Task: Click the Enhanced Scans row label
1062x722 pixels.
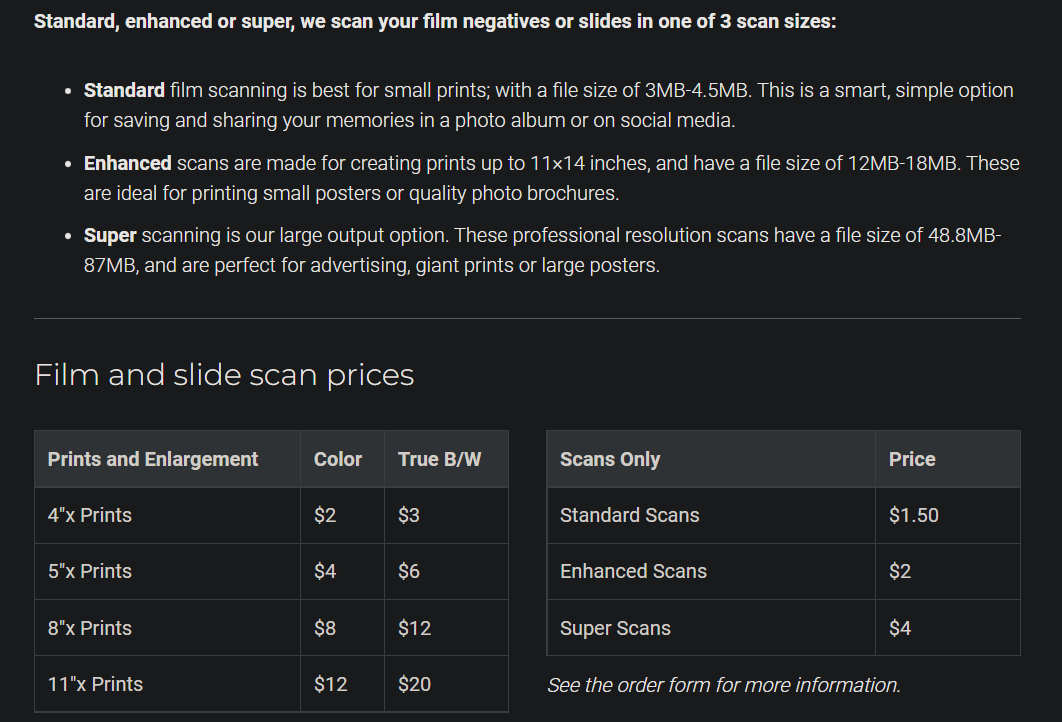Action: click(x=633, y=571)
